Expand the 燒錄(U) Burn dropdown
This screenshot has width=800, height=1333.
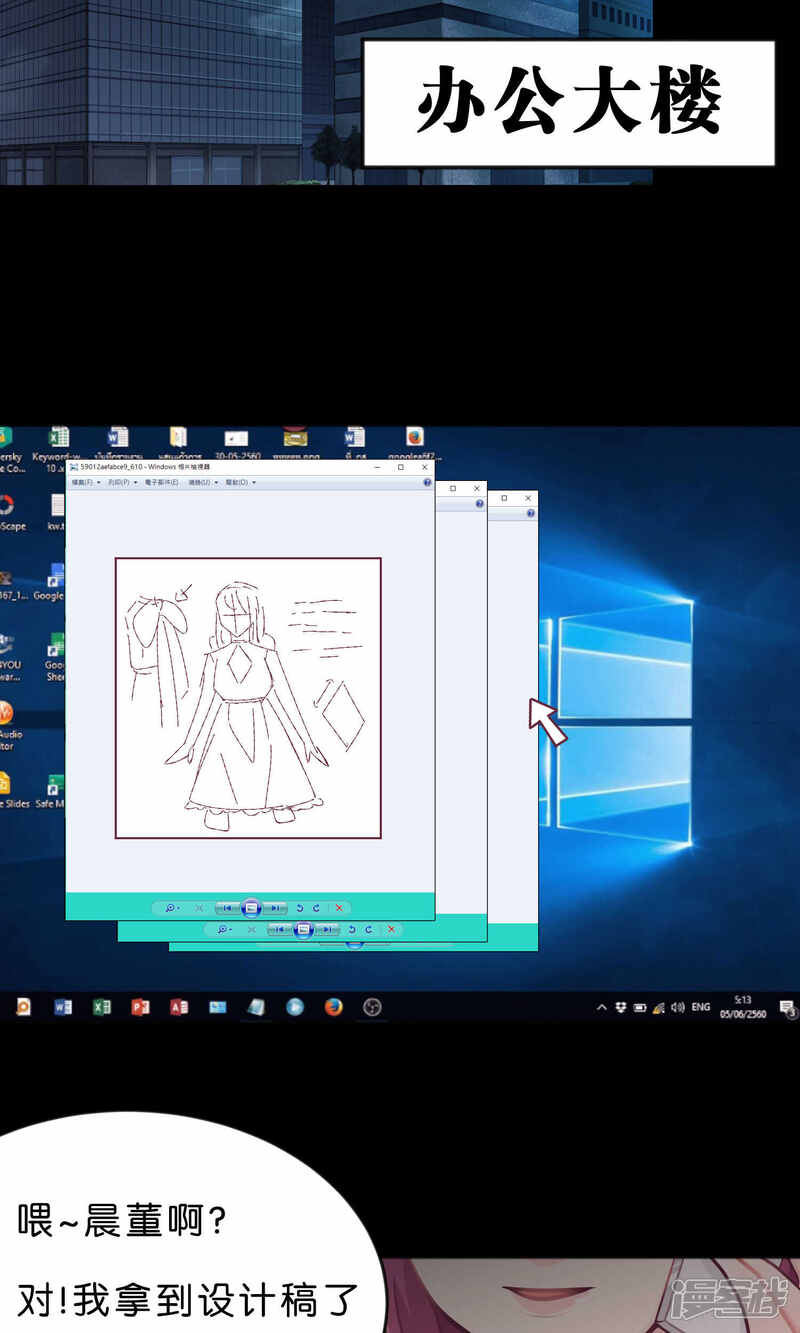202,482
